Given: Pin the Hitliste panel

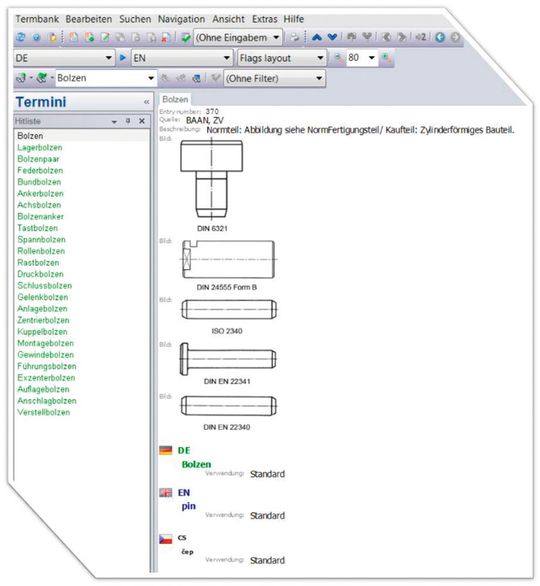Looking at the screenshot, I should (128, 121).
